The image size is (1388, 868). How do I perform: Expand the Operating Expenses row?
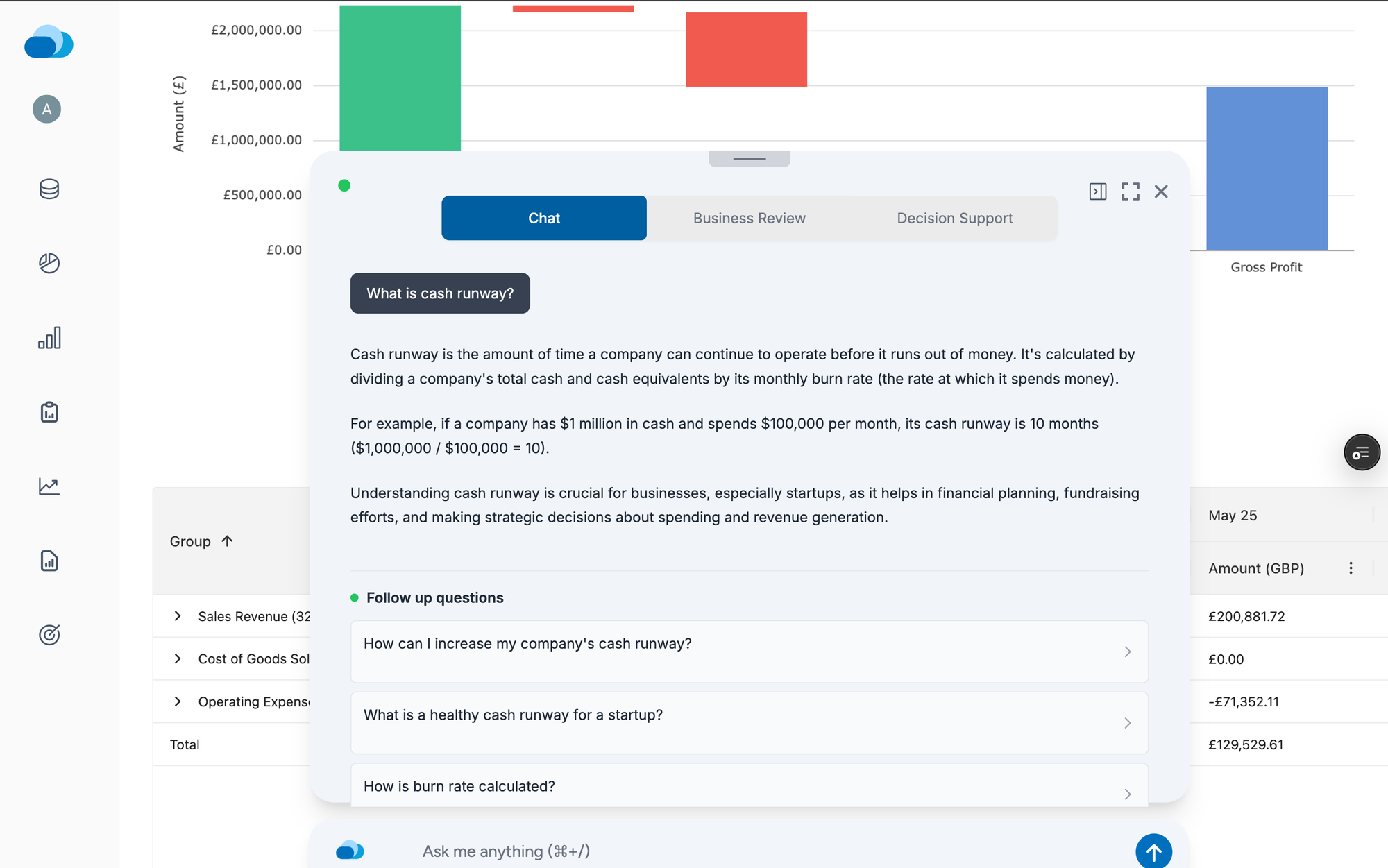178,701
